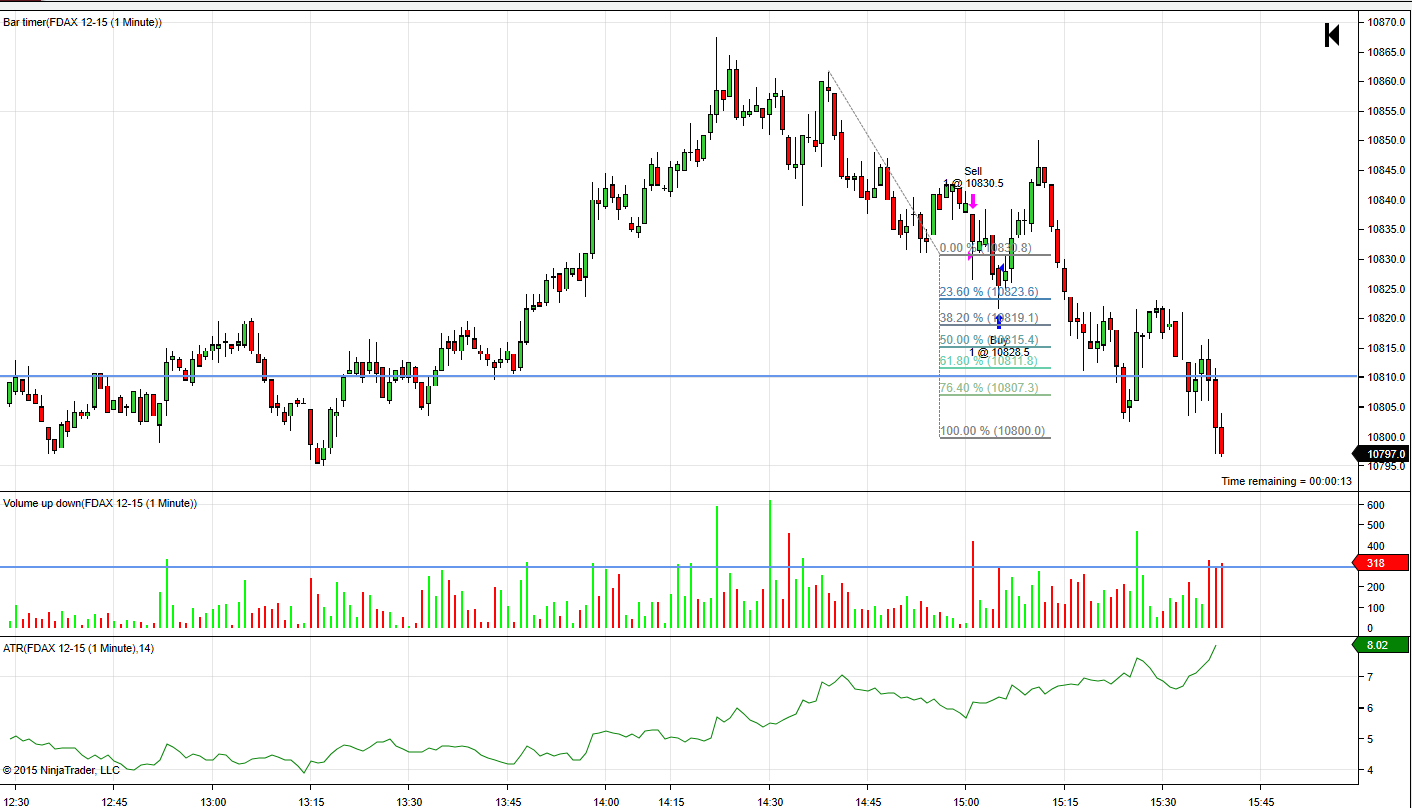Click the 10800.0 price axis label
1412x808 pixels.
point(1387,437)
